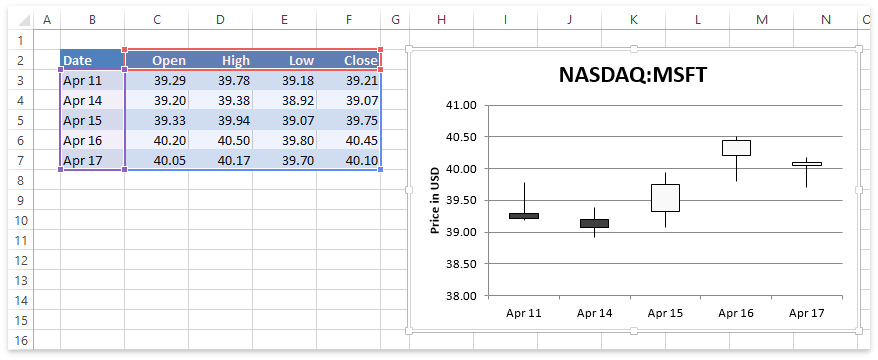Select column D header
The height and width of the screenshot is (360, 878).
click(x=221, y=20)
